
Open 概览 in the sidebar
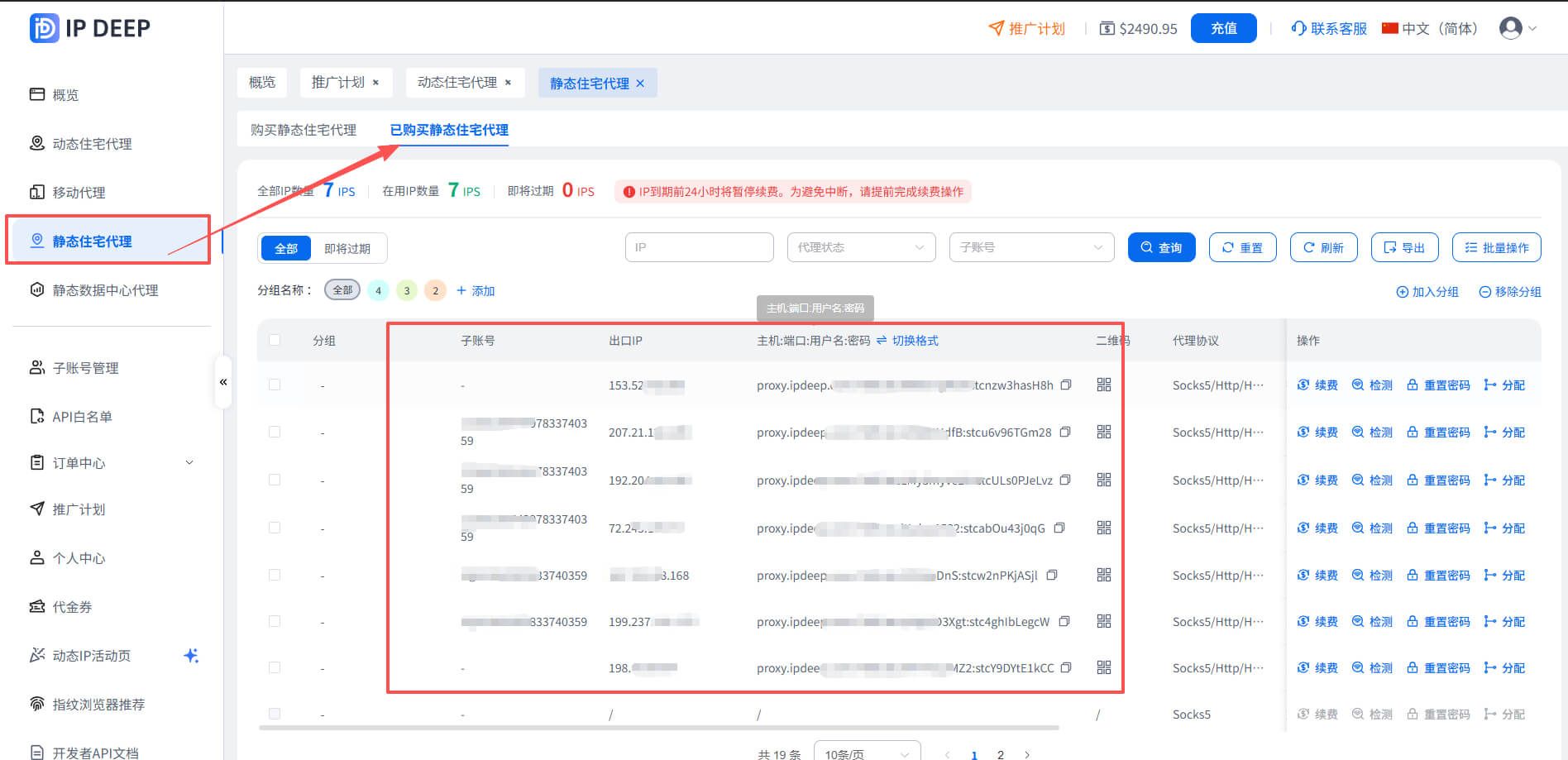pyautogui.click(x=112, y=94)
